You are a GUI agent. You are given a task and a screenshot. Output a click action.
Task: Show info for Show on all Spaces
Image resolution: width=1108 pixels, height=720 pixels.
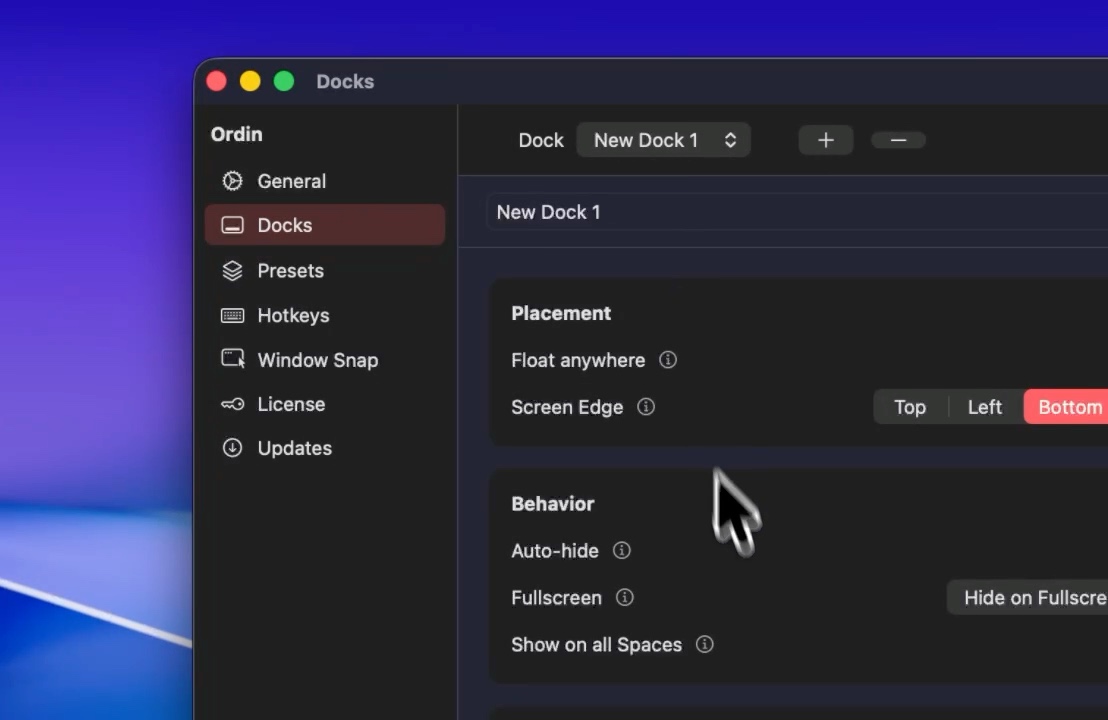[705, 644]
